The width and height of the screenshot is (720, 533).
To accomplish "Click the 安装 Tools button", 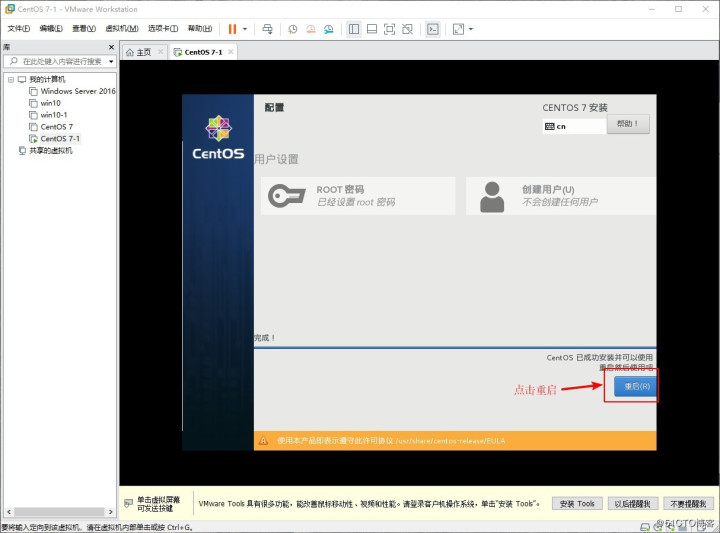I will point(577,504).
